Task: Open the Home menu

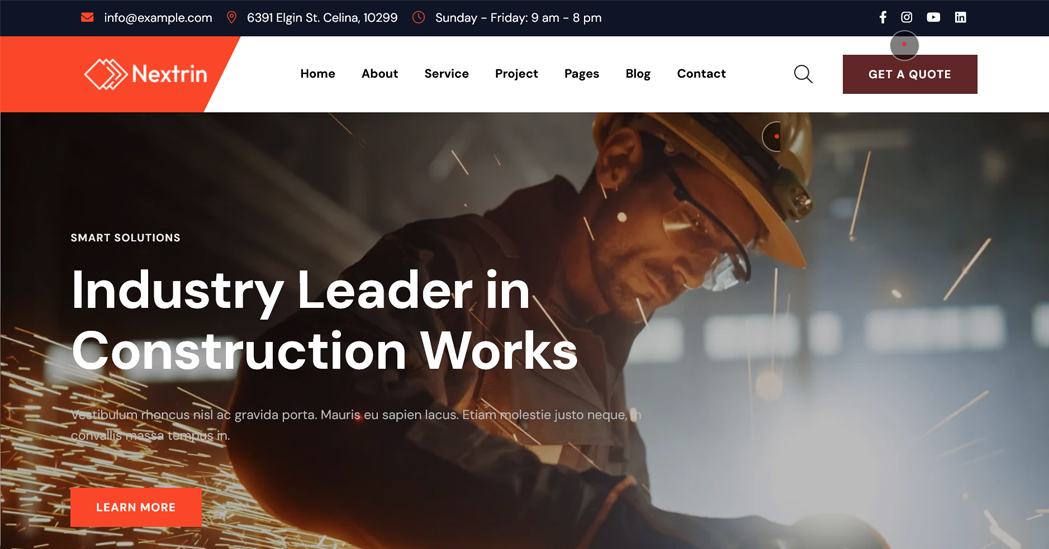Action: 318,74
